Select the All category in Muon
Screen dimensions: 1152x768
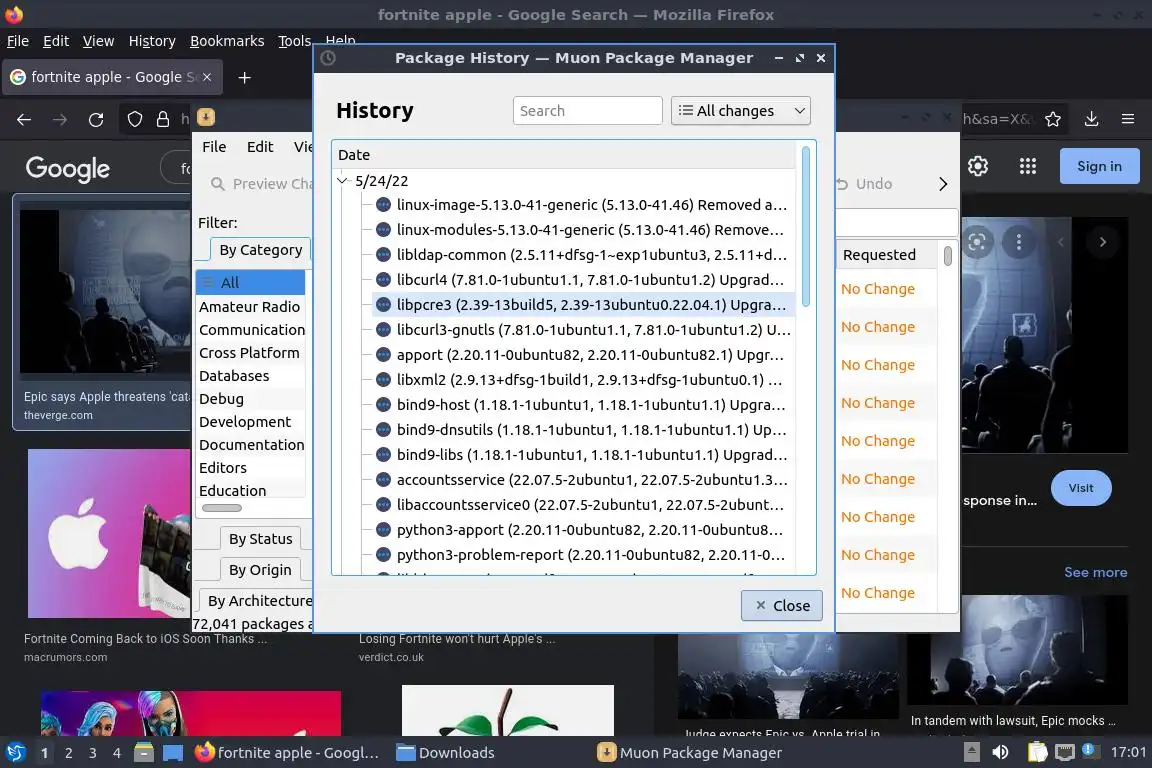pos(251,282)
